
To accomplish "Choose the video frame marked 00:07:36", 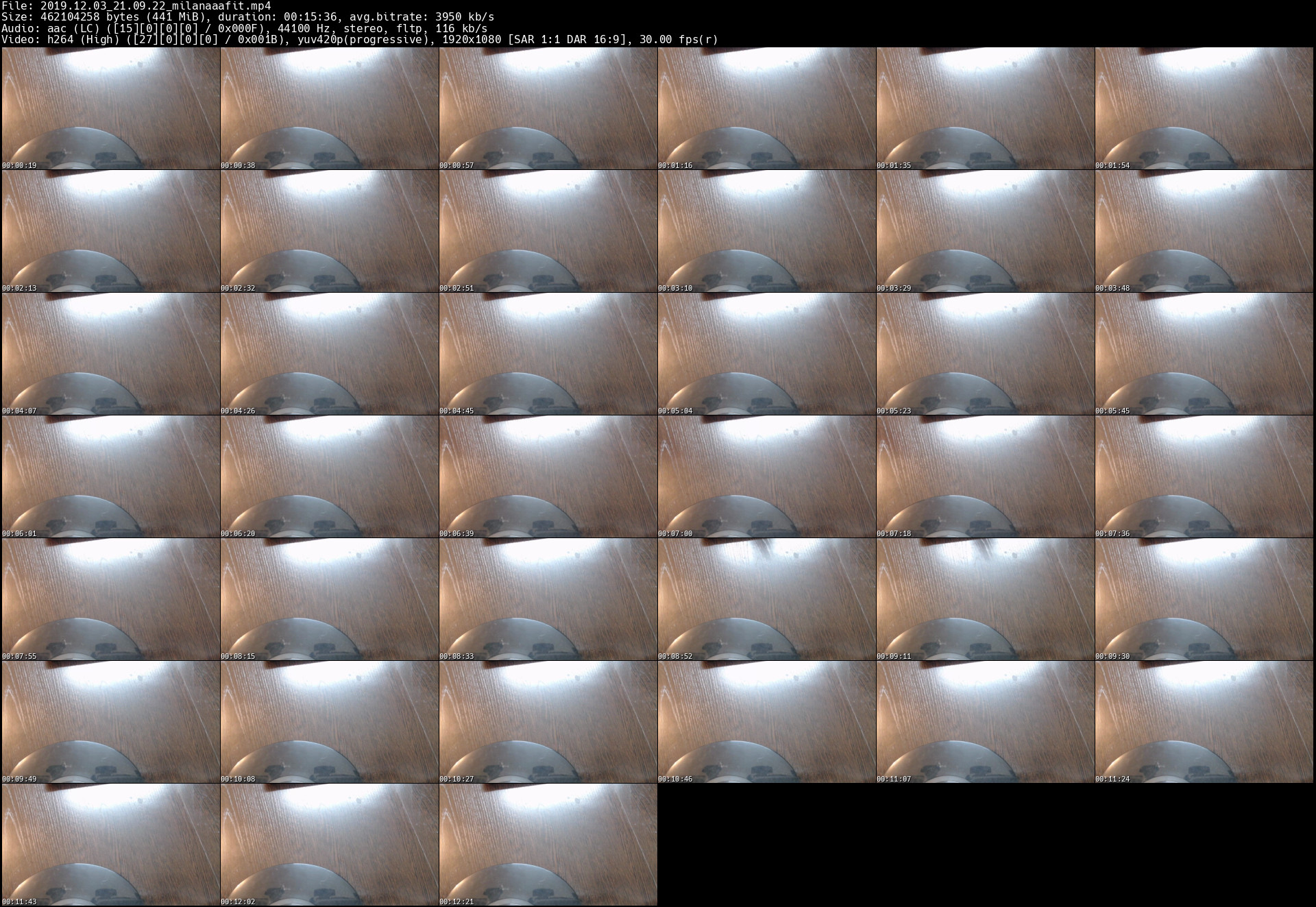I will pos(1204,476).
